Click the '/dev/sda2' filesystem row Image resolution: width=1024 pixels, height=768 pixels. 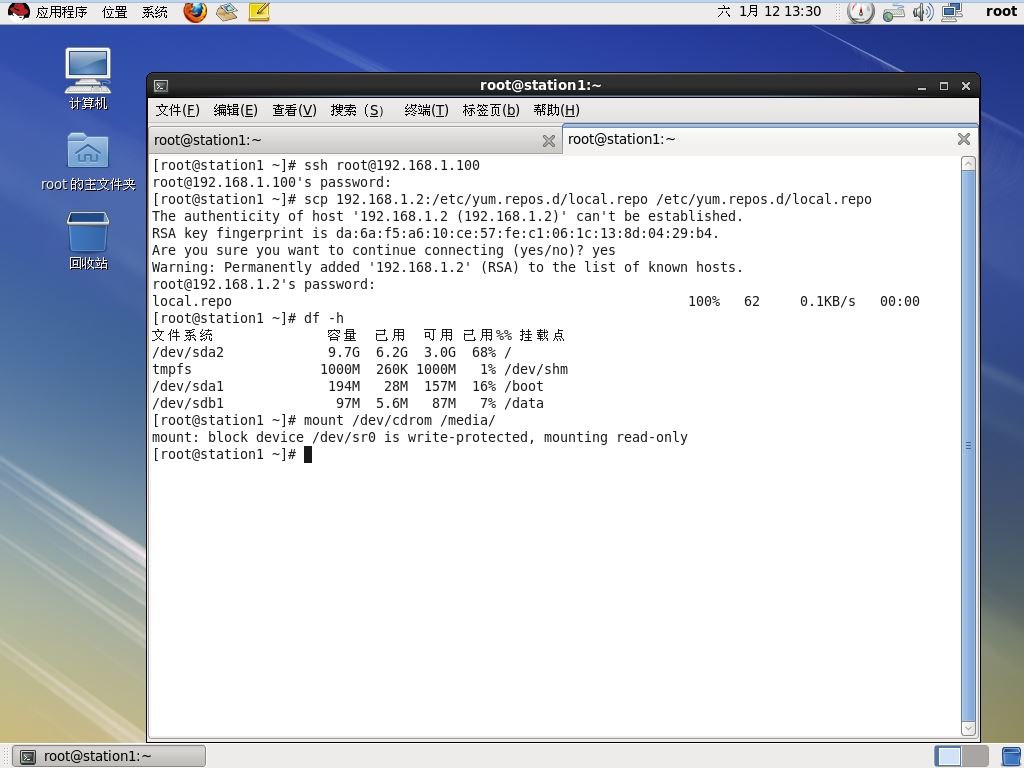[x=332, y=353]
